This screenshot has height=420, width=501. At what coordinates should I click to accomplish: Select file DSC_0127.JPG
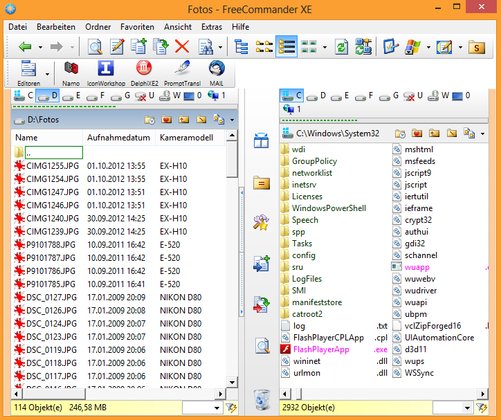[x=51, y=297]
